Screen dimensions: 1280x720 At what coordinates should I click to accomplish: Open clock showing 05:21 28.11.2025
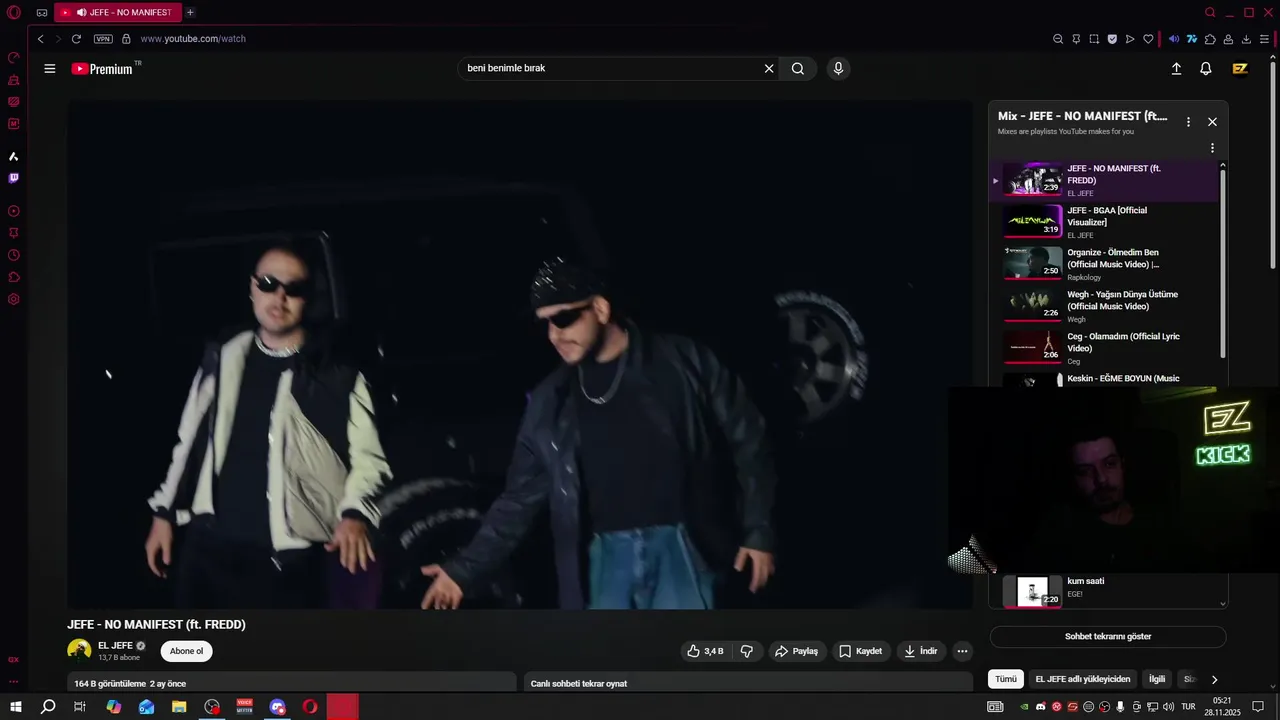[x=1222, y=706]
